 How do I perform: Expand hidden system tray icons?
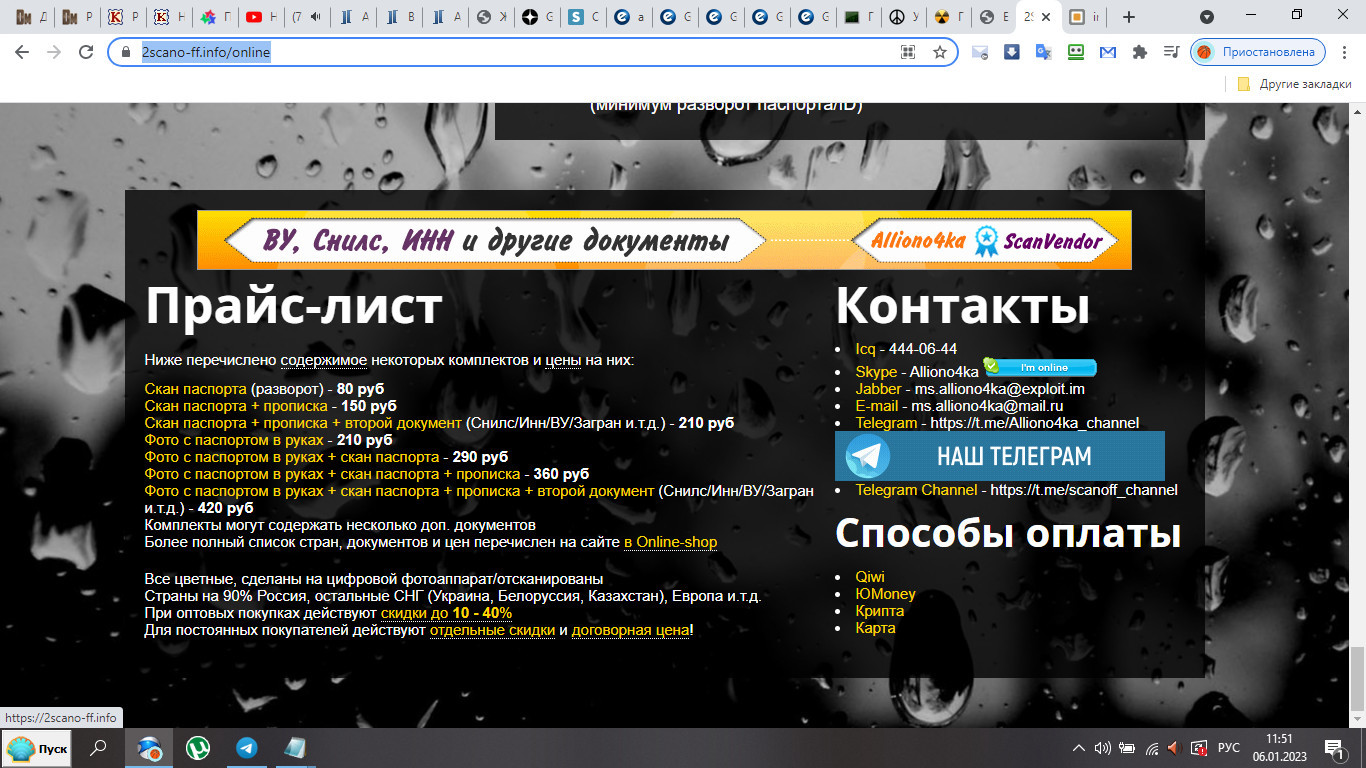click(1079, 748)
